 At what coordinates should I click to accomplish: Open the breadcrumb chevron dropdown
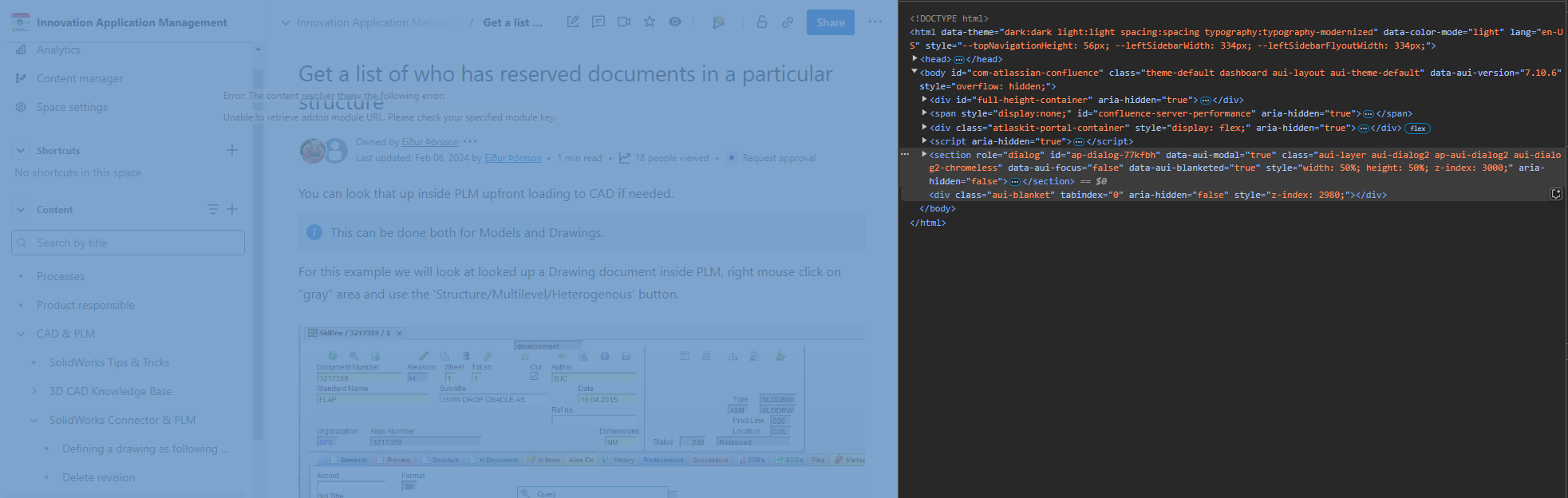285,22
